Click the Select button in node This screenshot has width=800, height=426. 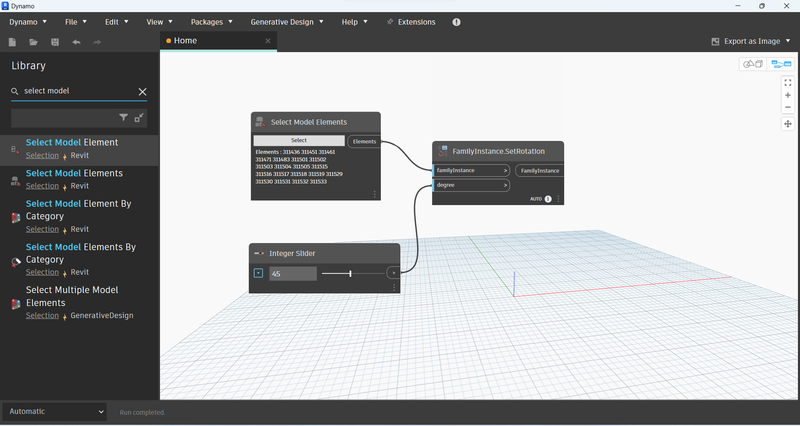point(299,140)
